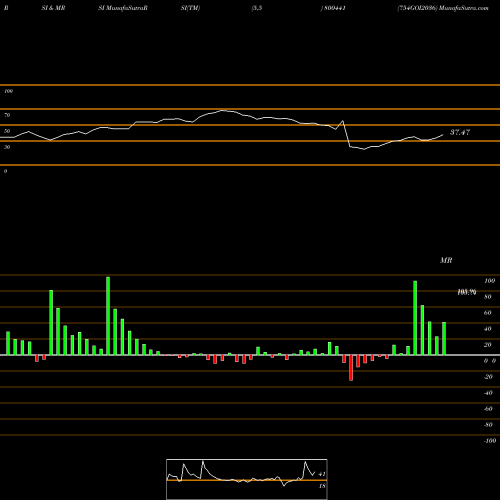
Task: Click the value 18 in mini chart
Action: point(322,486)
